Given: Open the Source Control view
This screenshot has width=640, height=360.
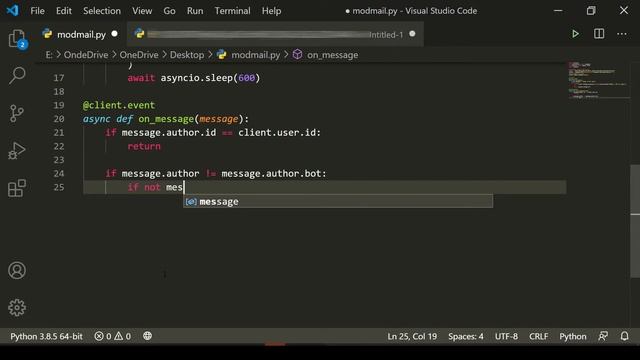Looking at the screenshot, I should [x=17, y=113].
